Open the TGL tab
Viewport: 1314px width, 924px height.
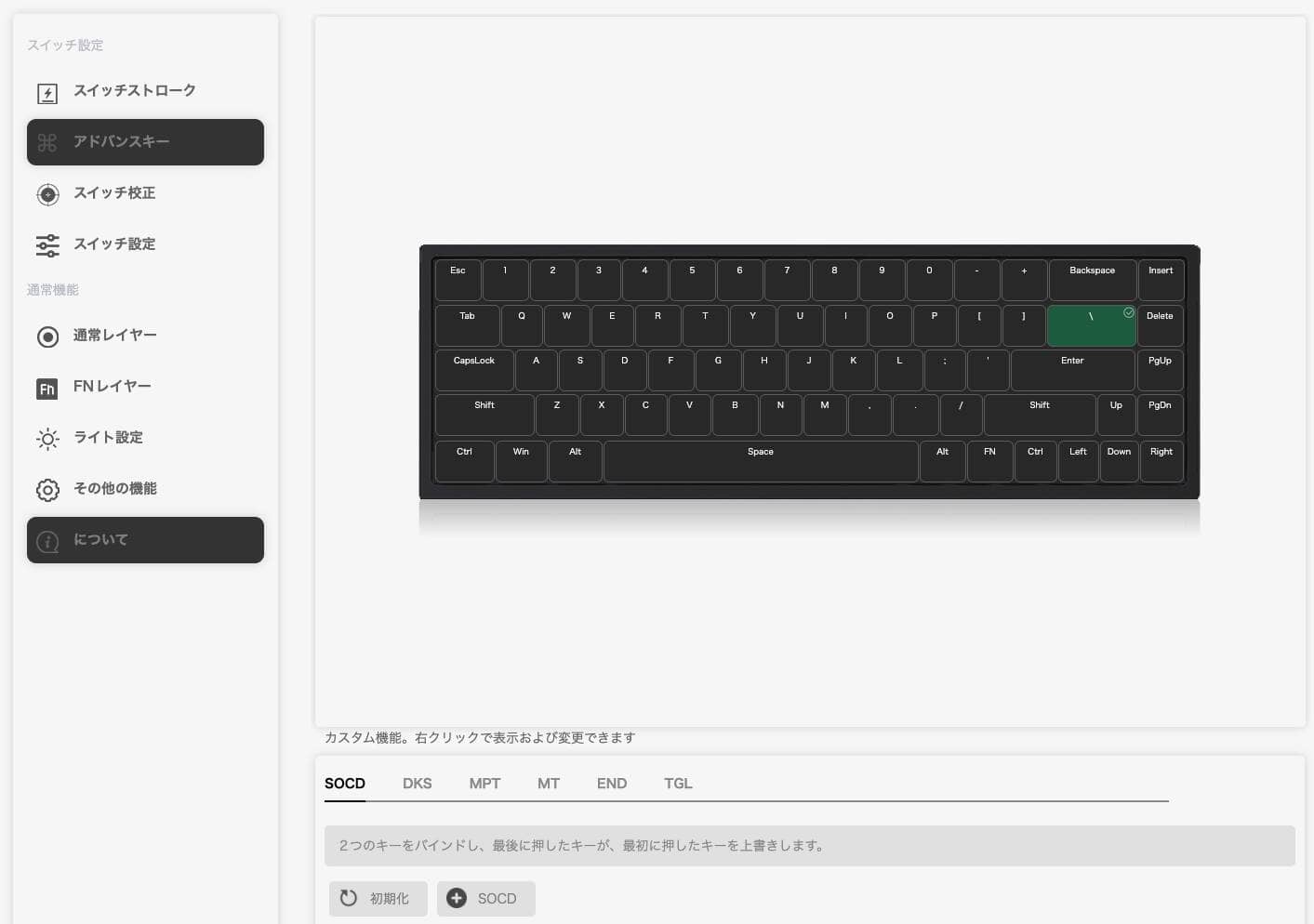point(678,784)
